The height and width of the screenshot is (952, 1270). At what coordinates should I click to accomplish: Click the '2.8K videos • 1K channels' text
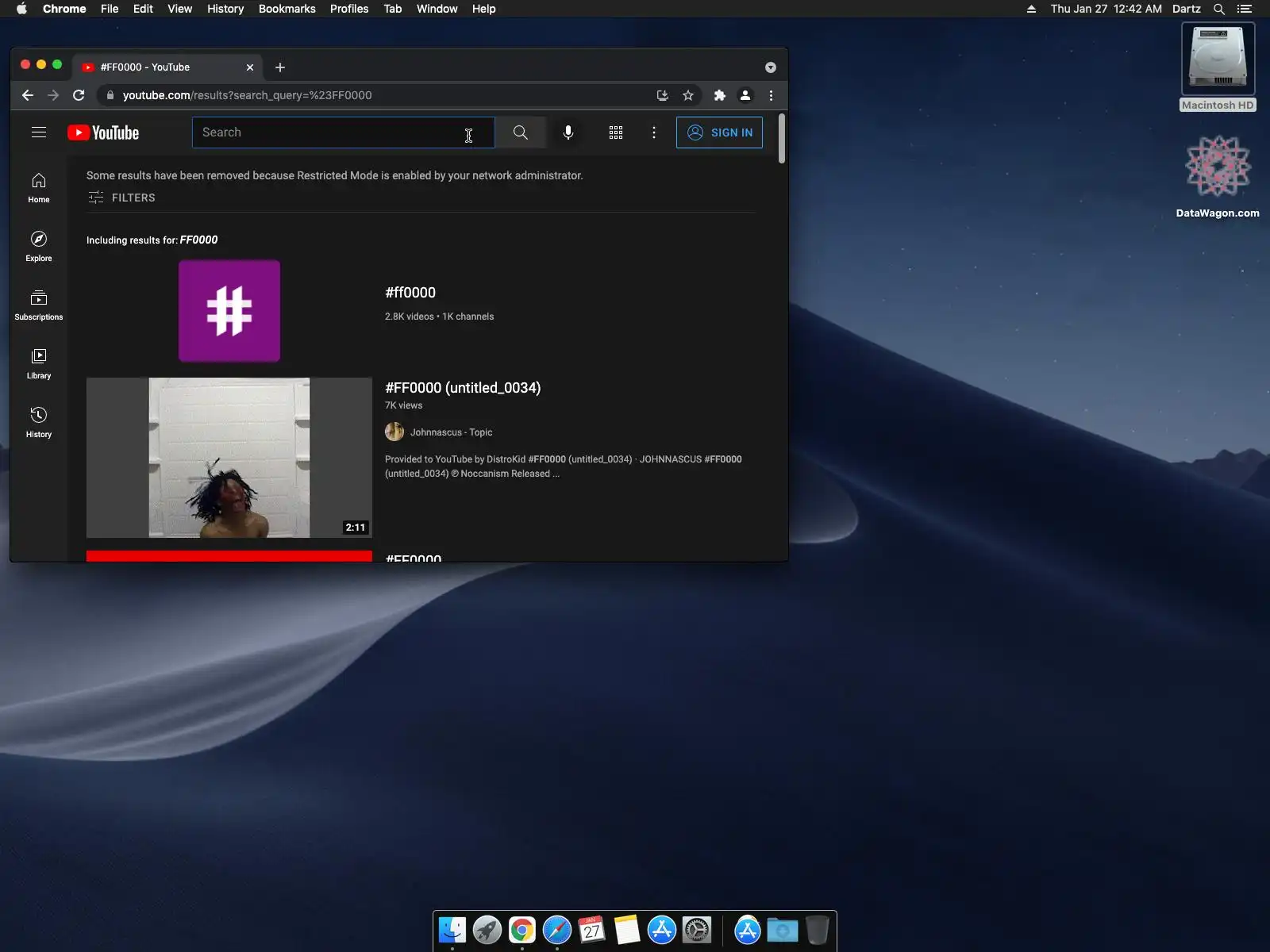tap(439, 317)
